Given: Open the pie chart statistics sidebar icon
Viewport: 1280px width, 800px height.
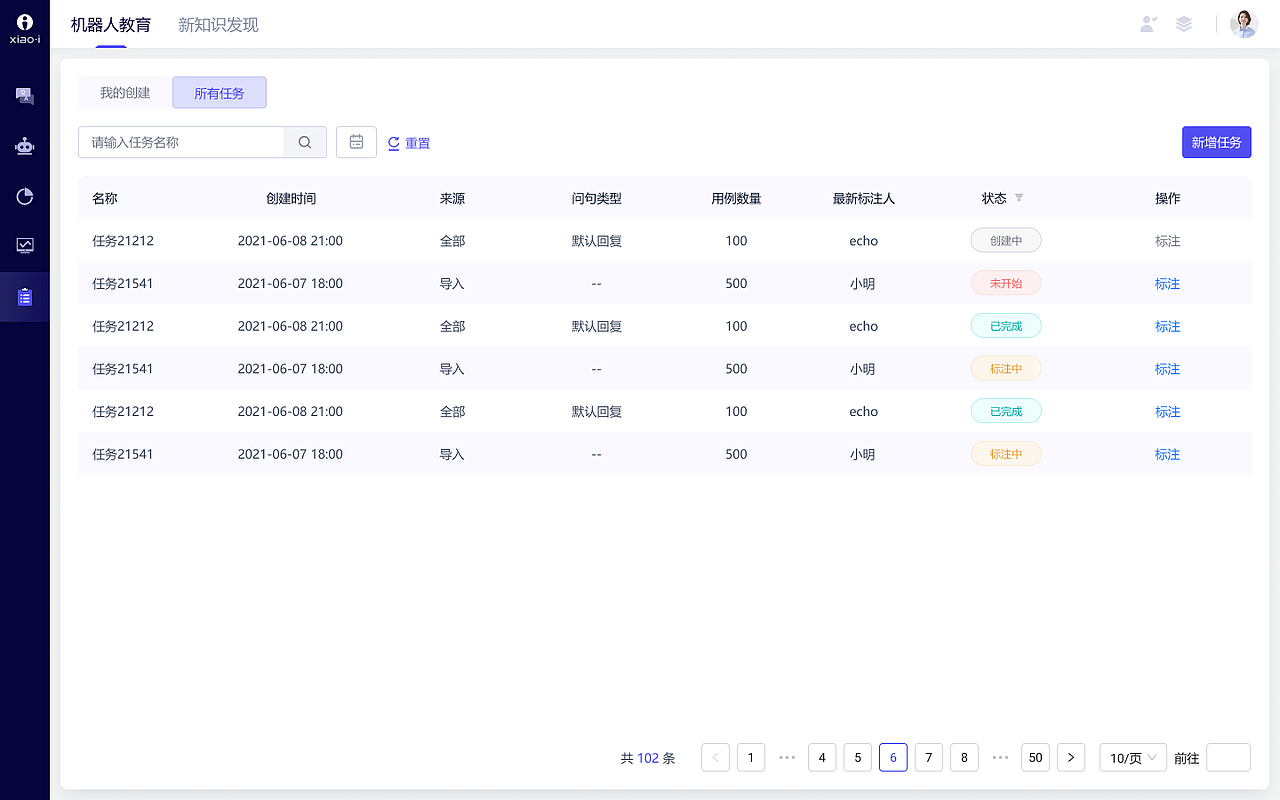Looking at the screenshot, I should 24,196.
